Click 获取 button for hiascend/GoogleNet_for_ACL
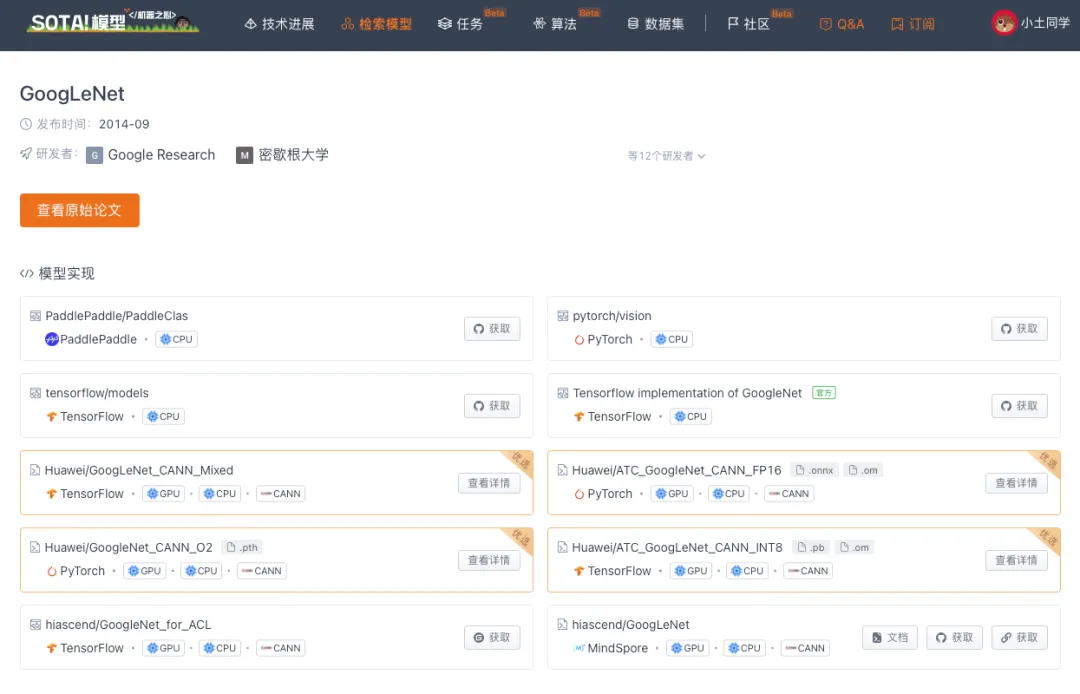Viewport: 1080px width, 694px height. coord(492,637)
